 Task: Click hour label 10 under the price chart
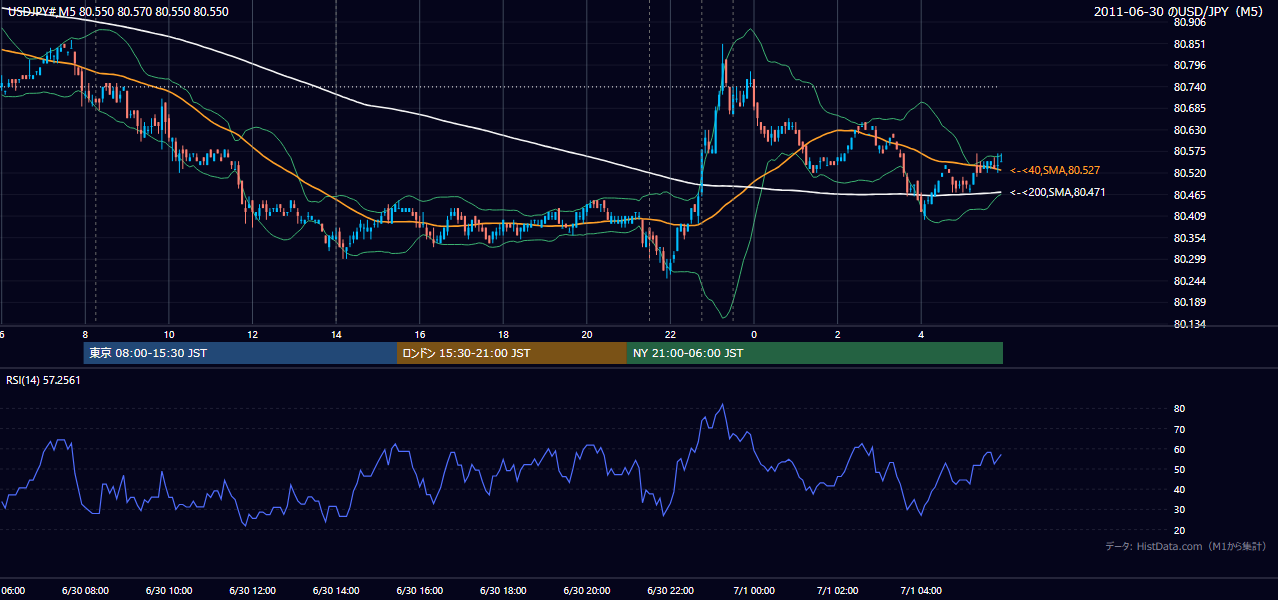click(x=169, y=335)
